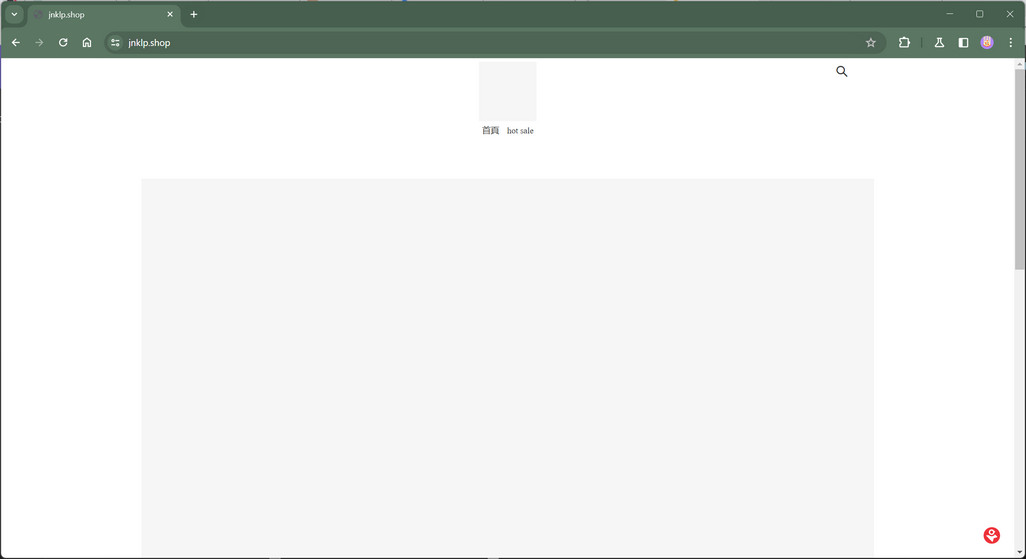Open a new tab with plus button

point(194,14)
